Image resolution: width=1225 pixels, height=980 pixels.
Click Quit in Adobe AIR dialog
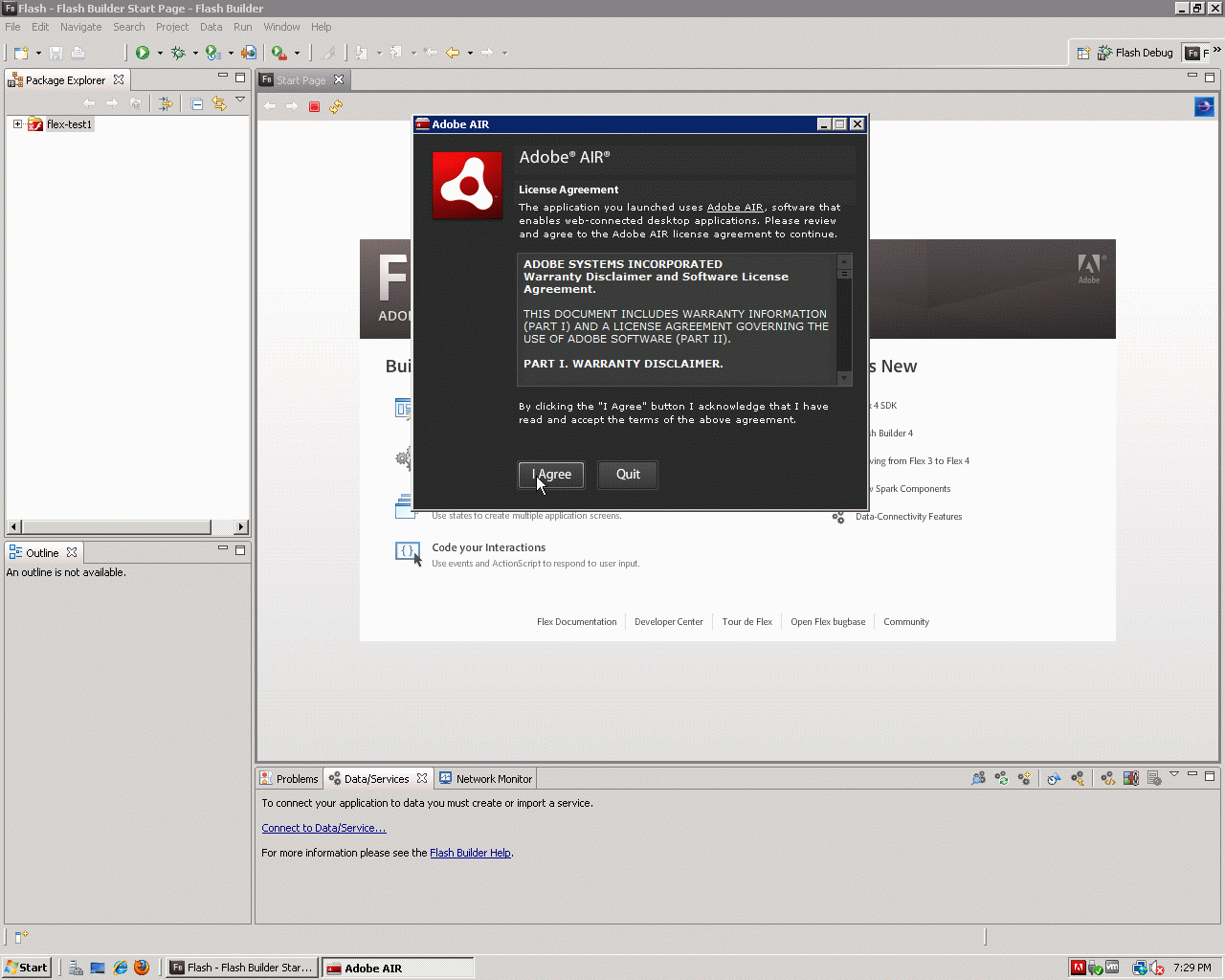click(628, 475)
